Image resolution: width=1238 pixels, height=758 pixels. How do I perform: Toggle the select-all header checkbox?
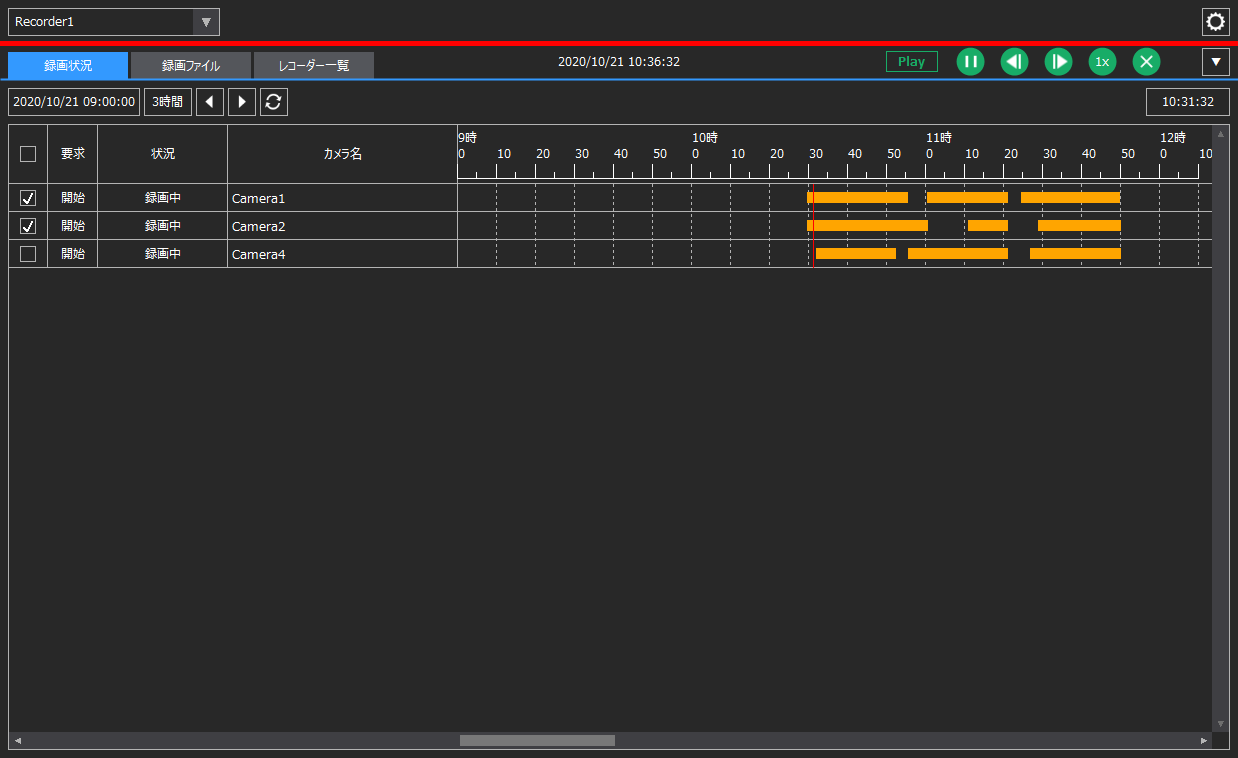click(x=28, y=154)
